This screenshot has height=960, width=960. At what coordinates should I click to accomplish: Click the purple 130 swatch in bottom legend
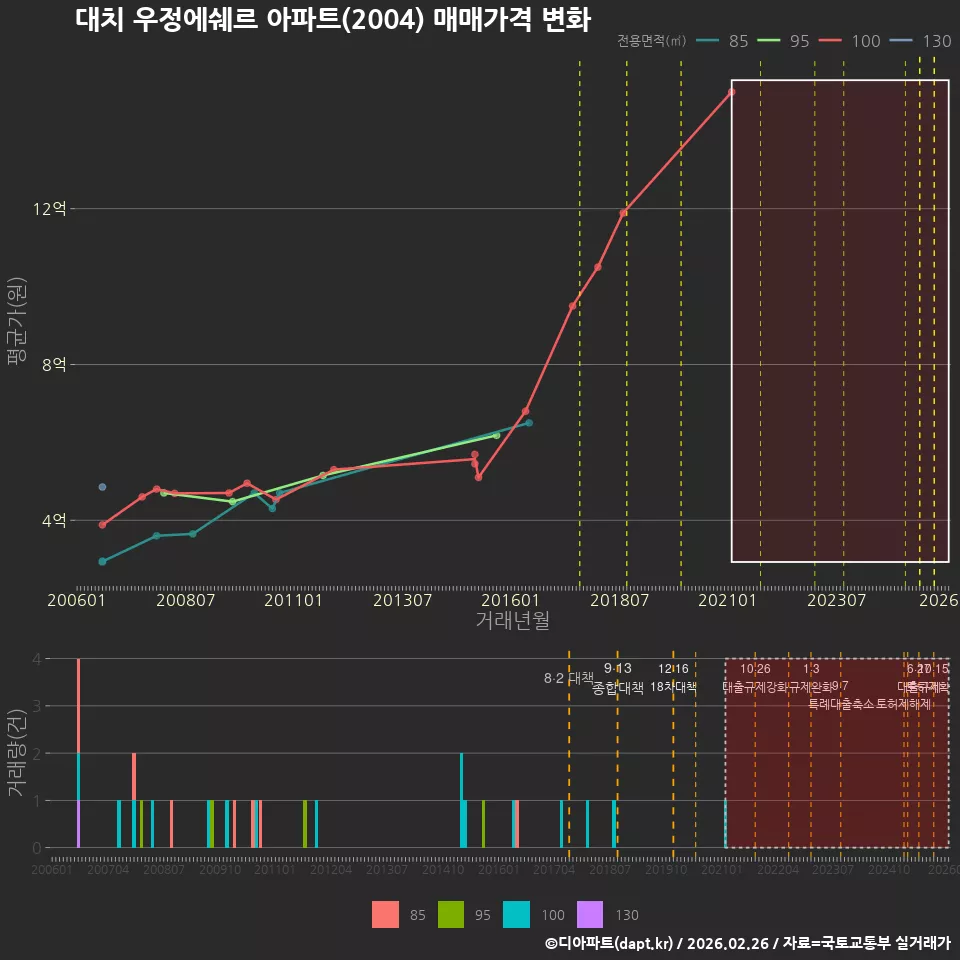tap(590, 914)
